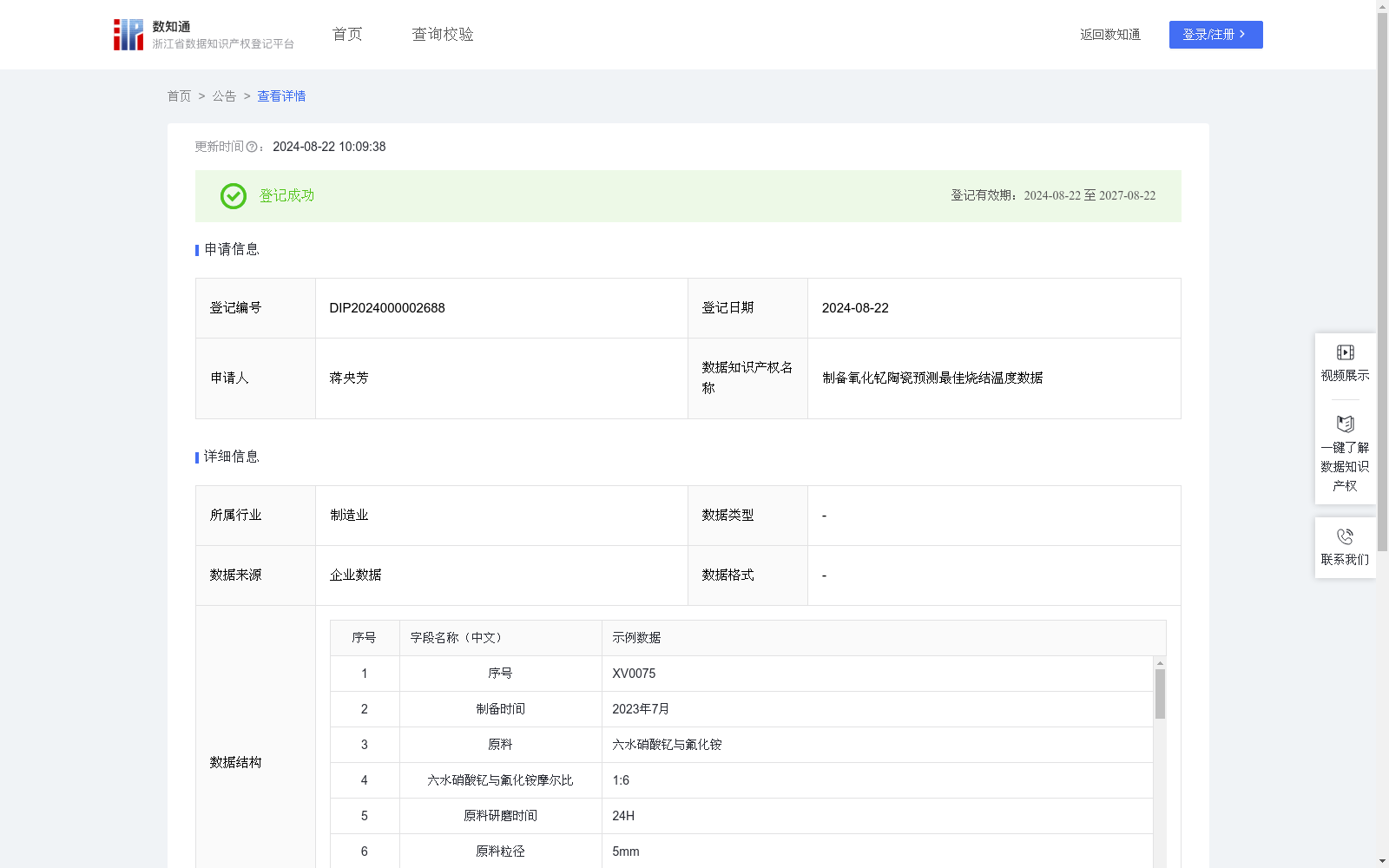This screenshot has width=1389, height=868.
Task: Click the data table scroll-up arrow
Action: (x=1160, y=662)
